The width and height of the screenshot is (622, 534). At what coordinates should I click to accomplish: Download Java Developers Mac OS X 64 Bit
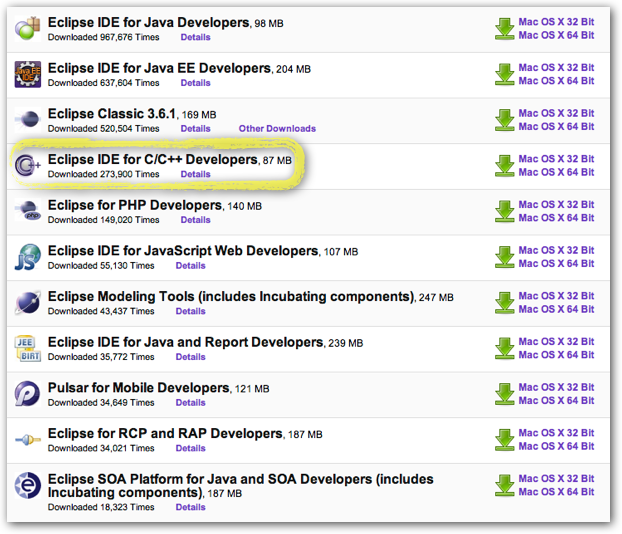[x=556, y=35]
